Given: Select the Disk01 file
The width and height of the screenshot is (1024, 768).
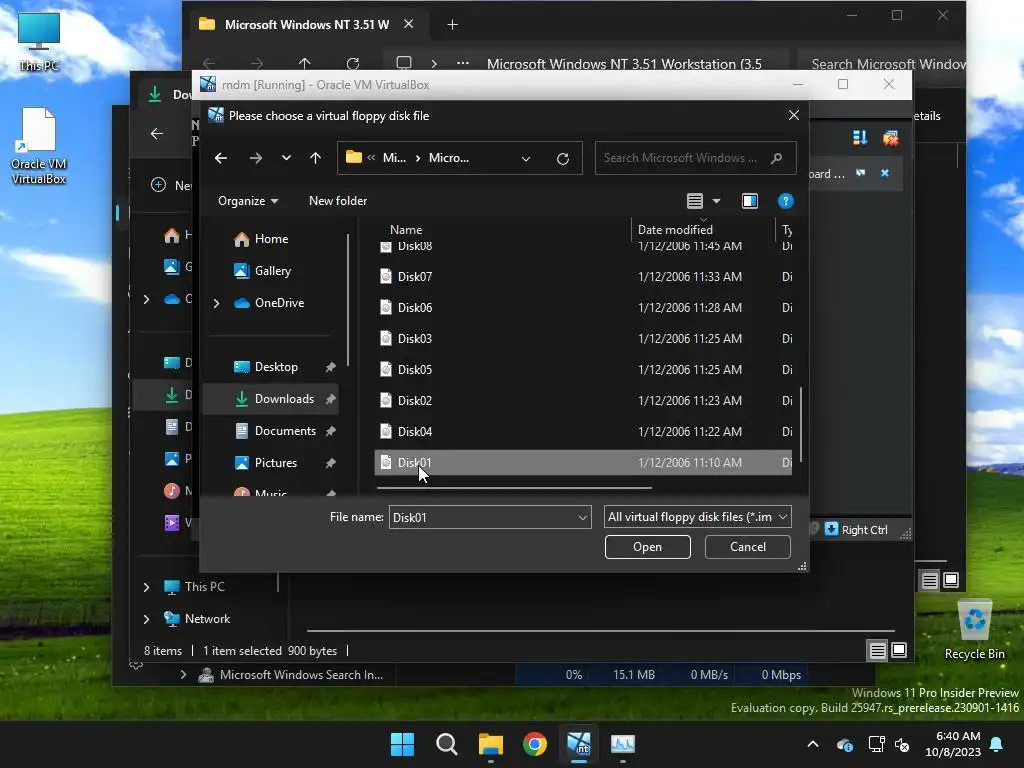Looking at the screenshot, I should pyautogui.click(x=583, y=463).
